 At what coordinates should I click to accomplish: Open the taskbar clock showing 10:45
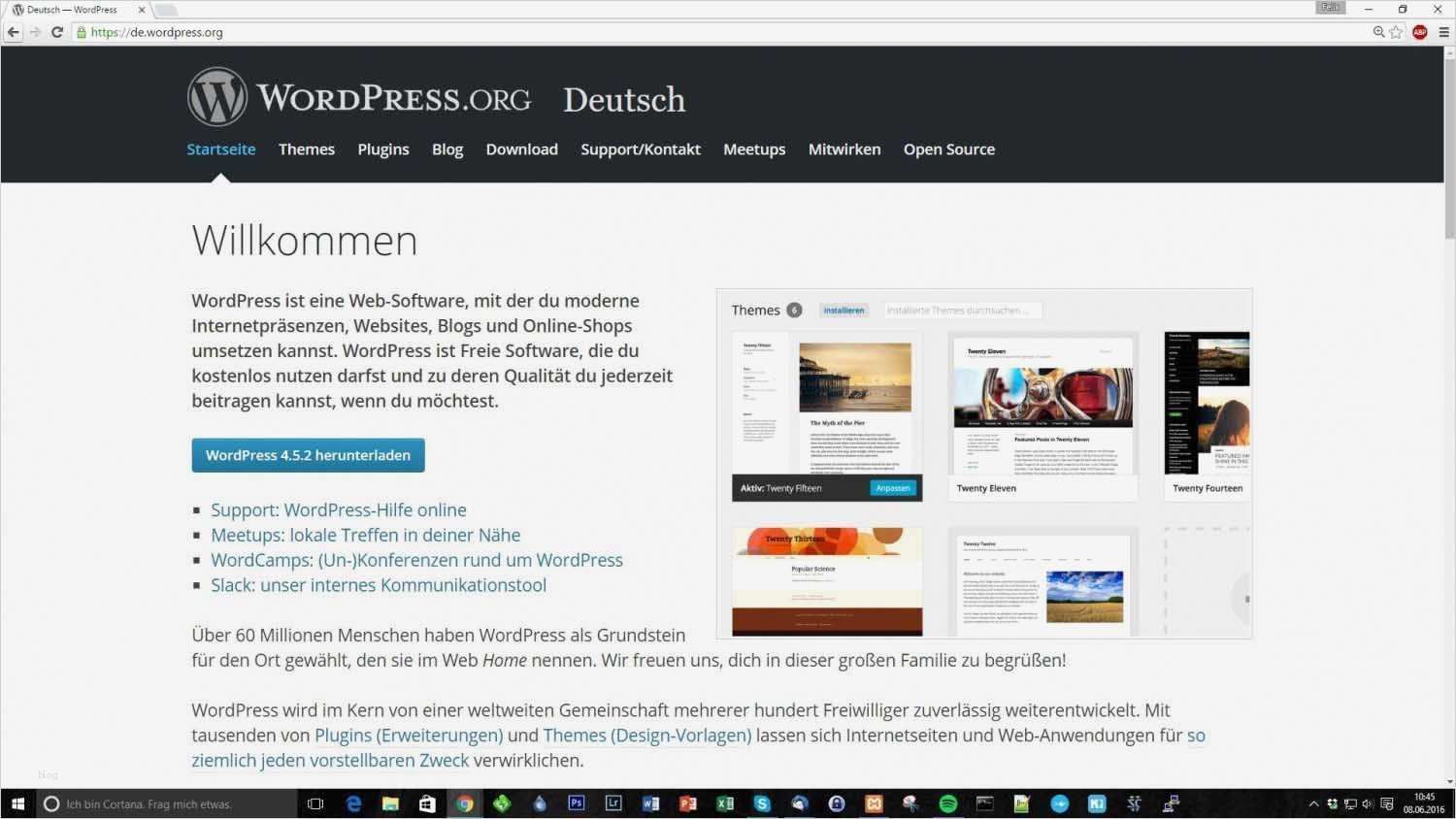pos(1424,803)
